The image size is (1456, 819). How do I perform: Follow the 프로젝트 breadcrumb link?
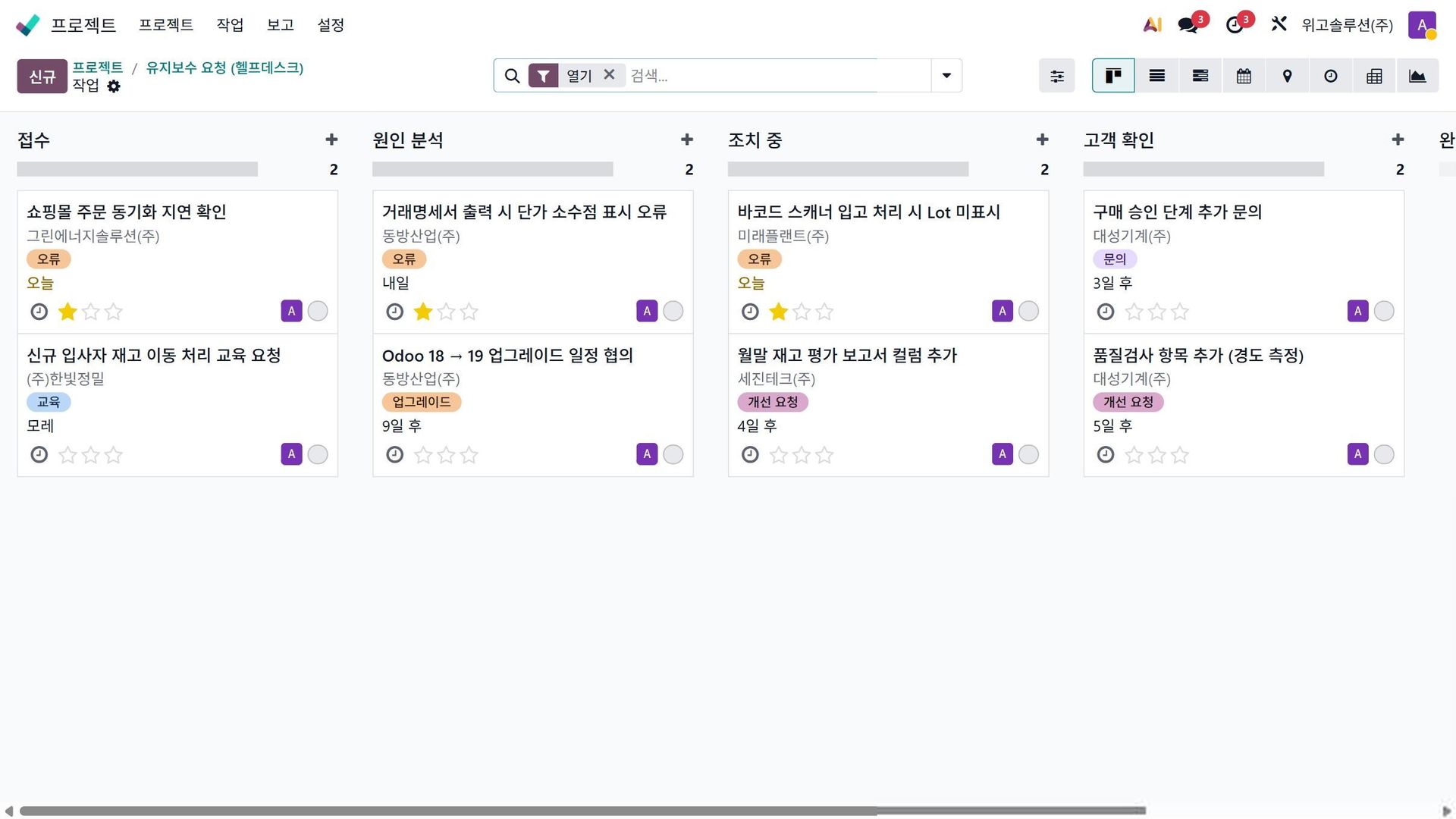(x=98, y=67)
